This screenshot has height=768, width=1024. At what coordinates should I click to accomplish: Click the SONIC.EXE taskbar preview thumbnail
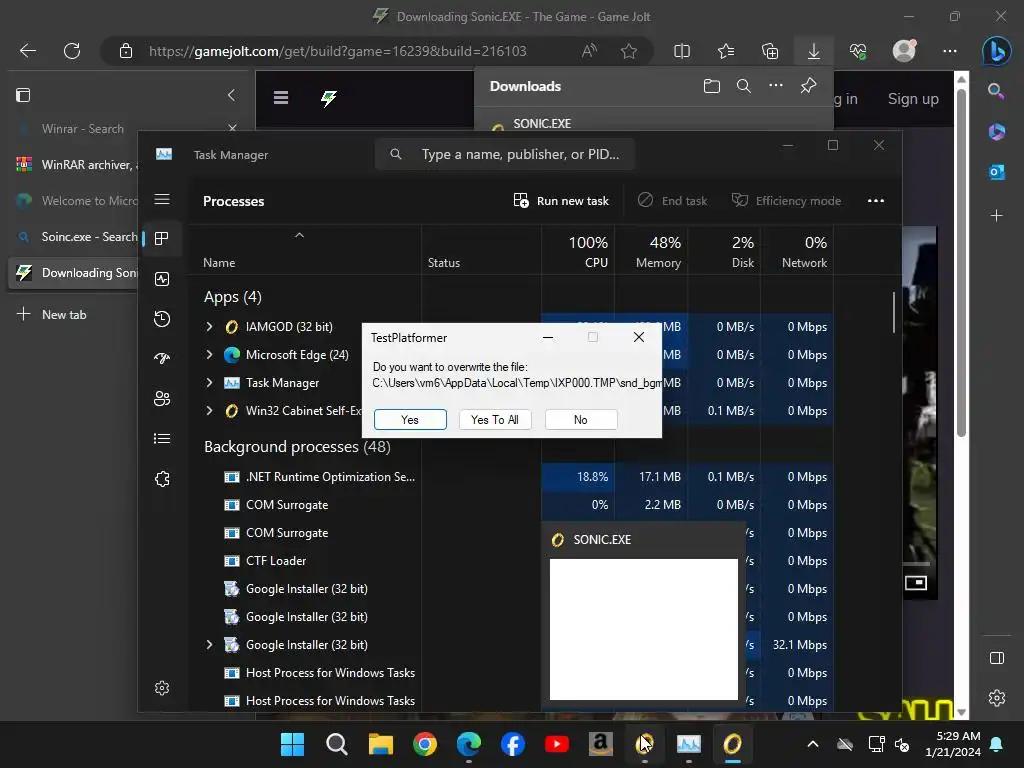pos(644,629)
